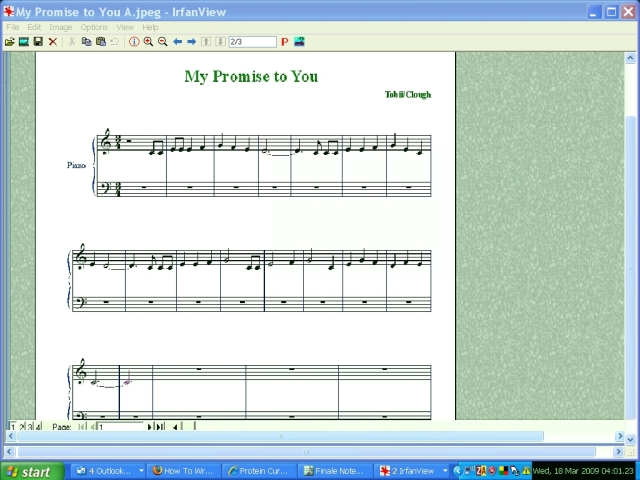
Task: Zoom out with the minus magnifier icon
Action: pyautogui.click(x=162, y=42)
